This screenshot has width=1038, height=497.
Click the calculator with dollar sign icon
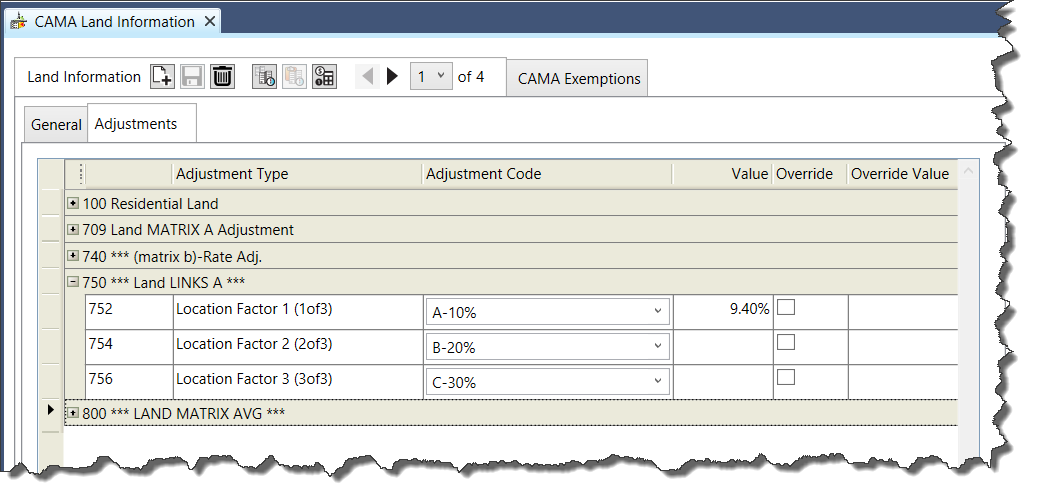324,77
